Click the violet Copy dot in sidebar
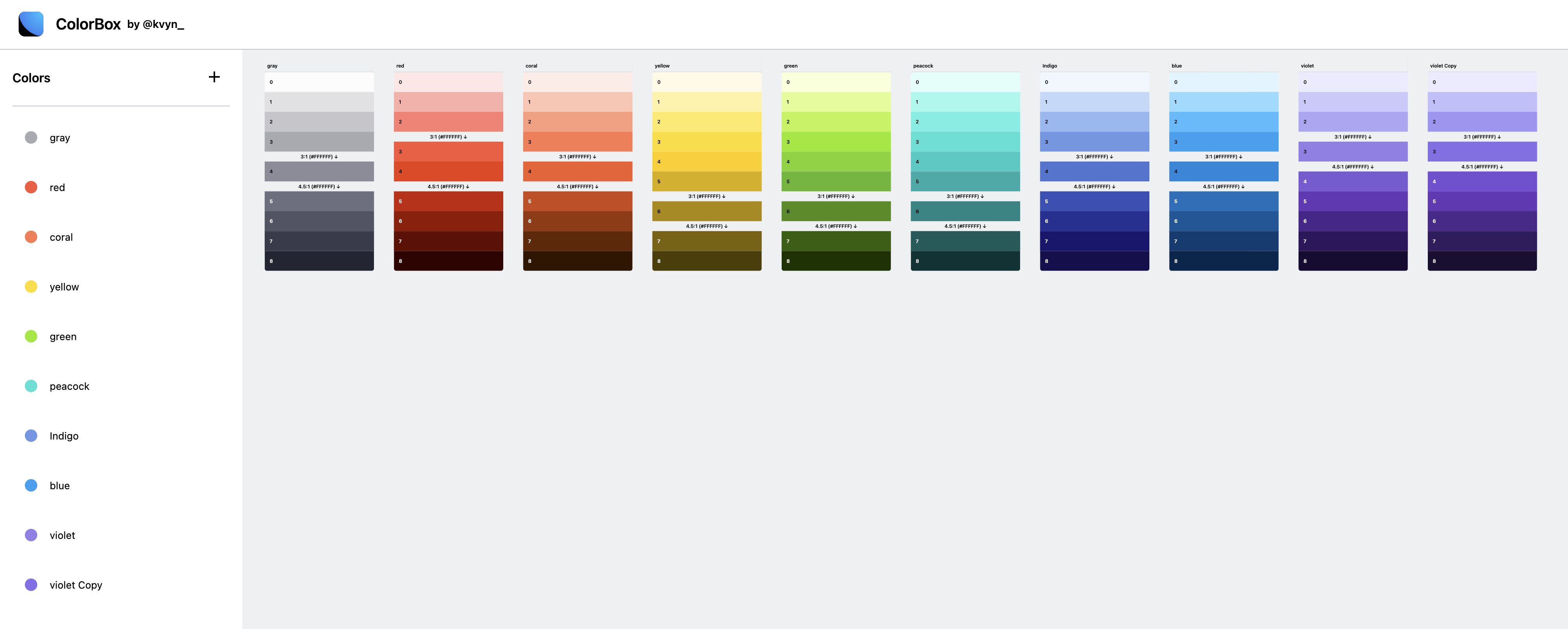This screenshot has width=1568, height=629. 31,585
